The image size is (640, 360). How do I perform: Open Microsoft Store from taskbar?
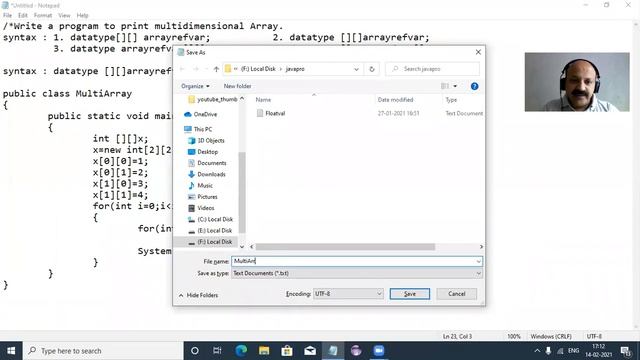(287, 351)
